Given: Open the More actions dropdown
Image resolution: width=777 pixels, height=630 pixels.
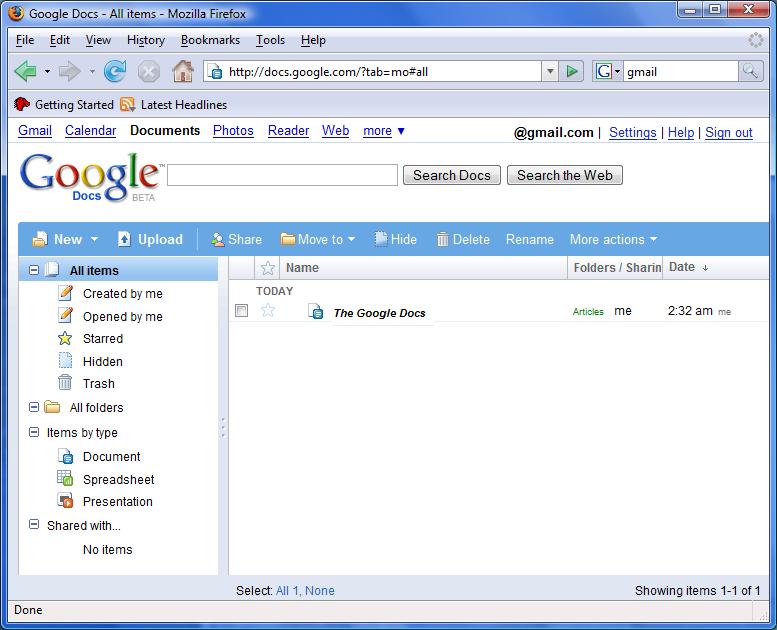Looking at the screenshot, I should coord(613,239).
